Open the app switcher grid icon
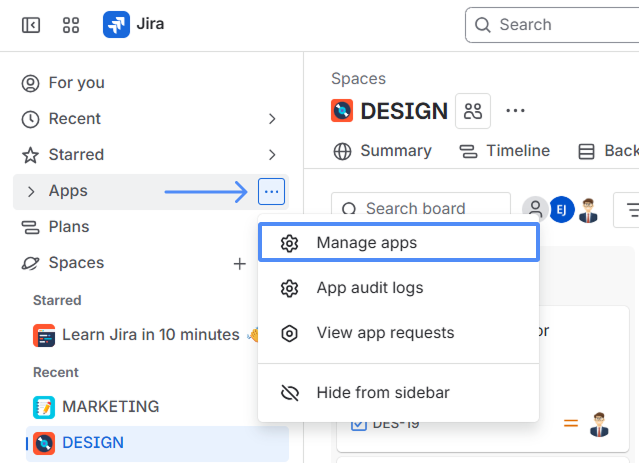The image size is (639, 463). click(x=71, y=25)
